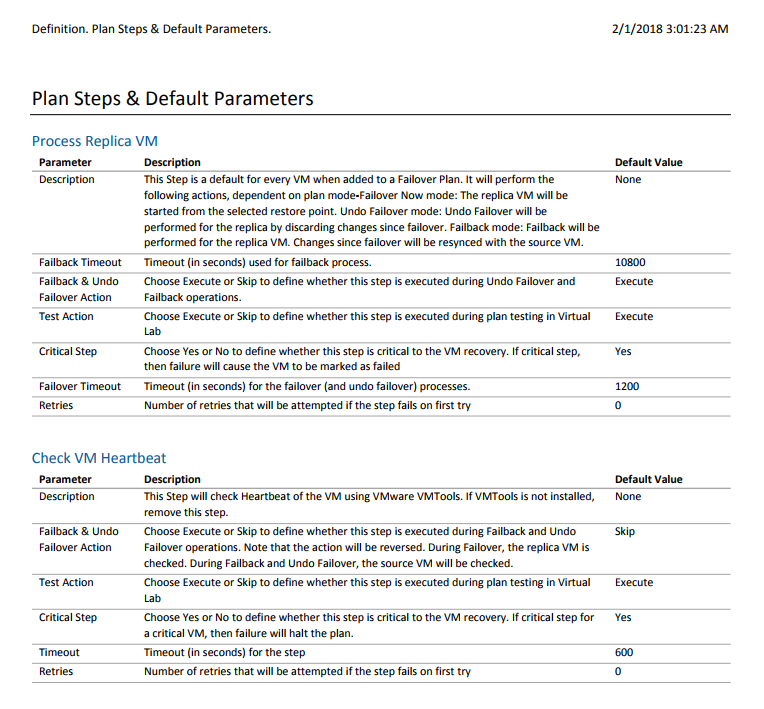
Task: Click the Yes value for Critical Step in the Heartbeat table
Action: click(623, 617)
